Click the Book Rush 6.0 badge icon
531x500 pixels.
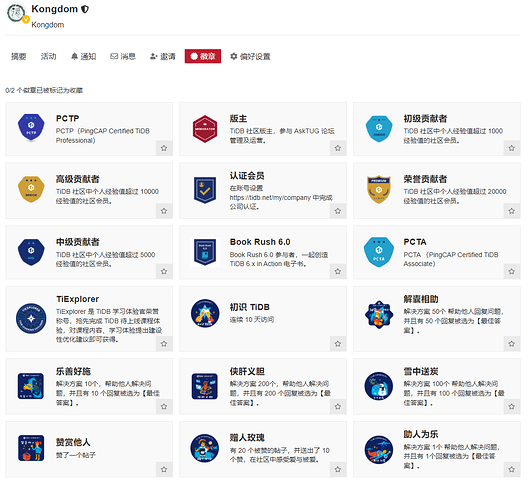click(x=205, y=252)
